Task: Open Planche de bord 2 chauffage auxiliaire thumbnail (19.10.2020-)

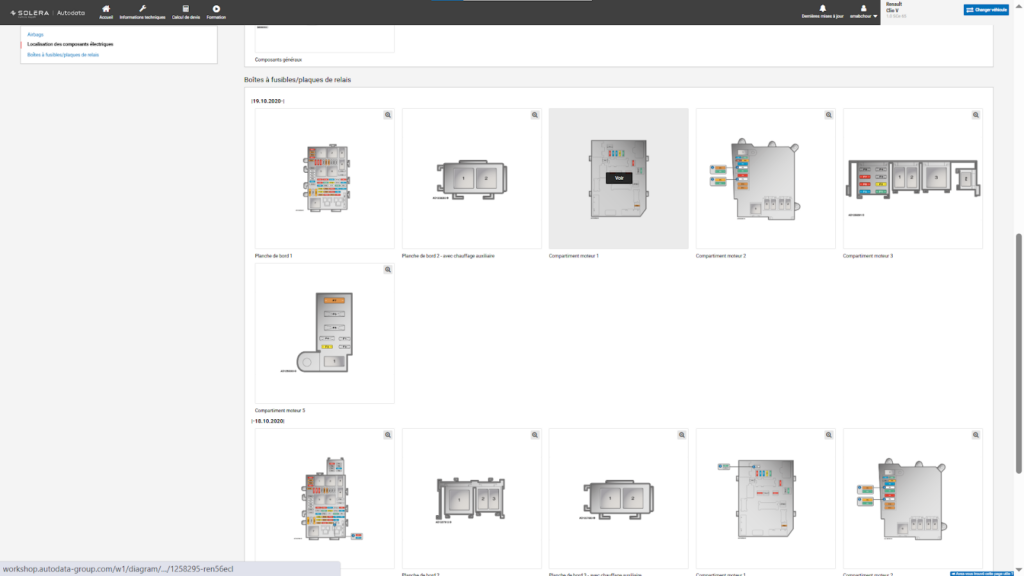Action: [472, 178]
